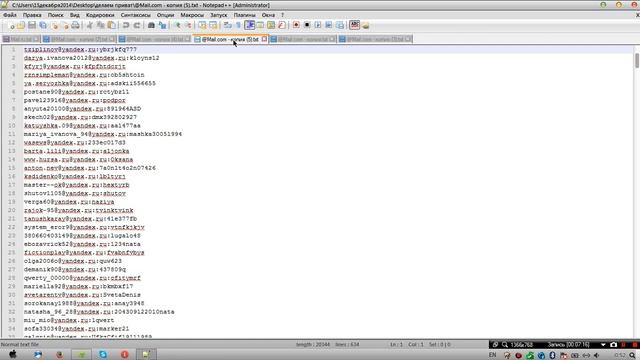This screenshot has height=360, width=640.
Task: Save the file using the Save icon
Action: pyautogui.click(x=32, y=25)
